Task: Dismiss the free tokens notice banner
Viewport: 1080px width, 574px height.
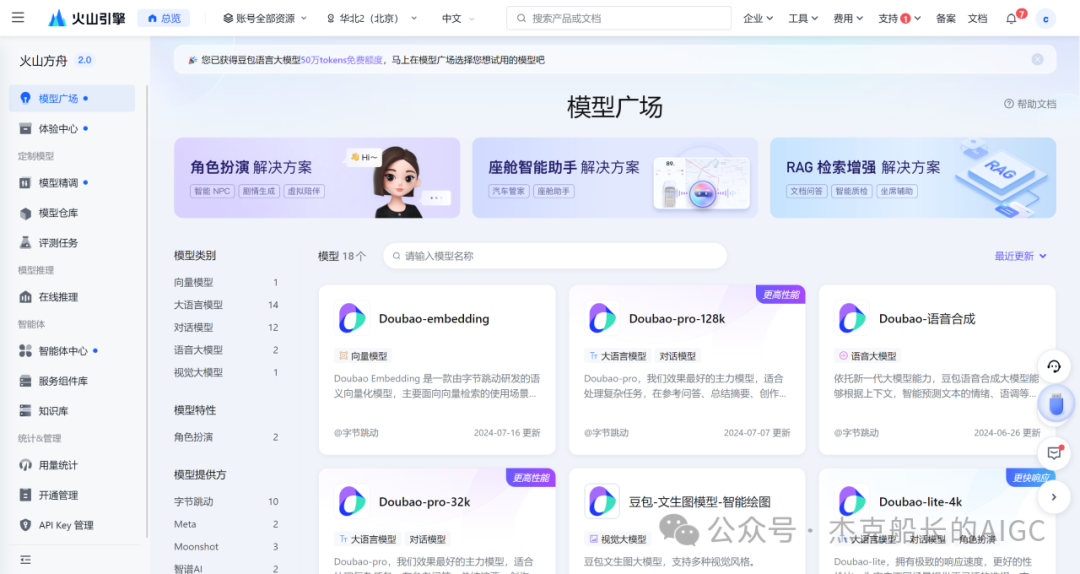Action: point(1037,60)
